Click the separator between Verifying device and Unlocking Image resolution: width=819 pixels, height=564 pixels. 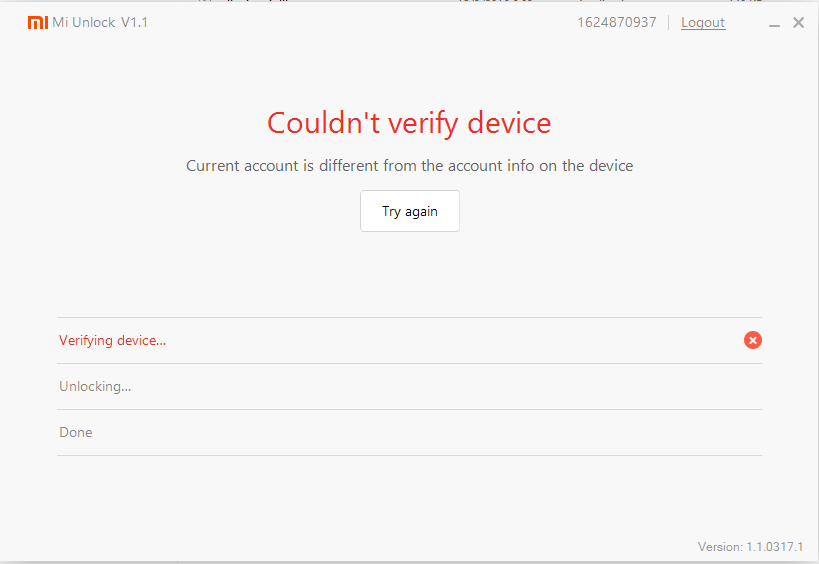(x=409, y=364)
